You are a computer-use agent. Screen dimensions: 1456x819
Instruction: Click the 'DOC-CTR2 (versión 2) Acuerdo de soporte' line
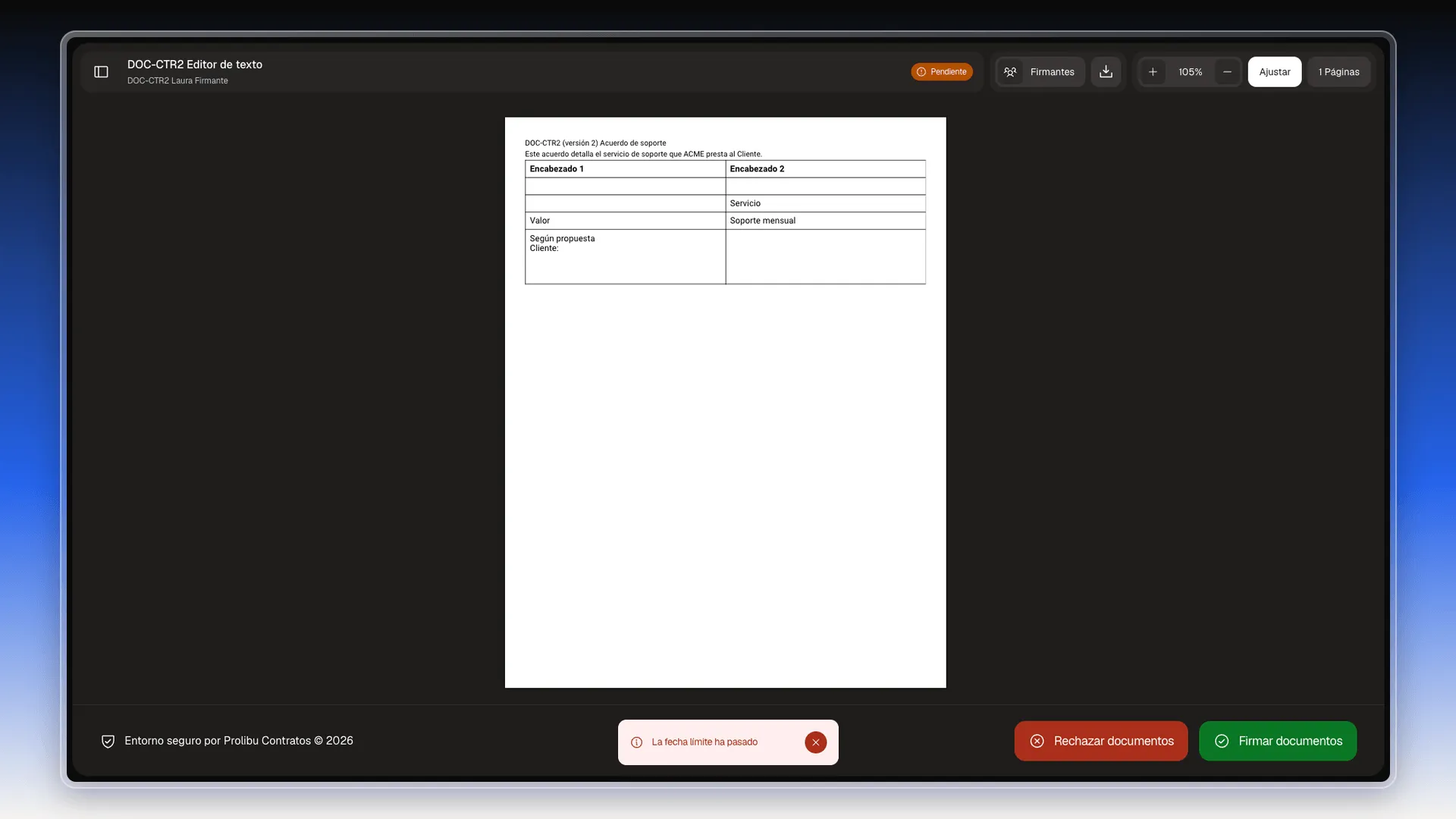click(x=595, y=143)
